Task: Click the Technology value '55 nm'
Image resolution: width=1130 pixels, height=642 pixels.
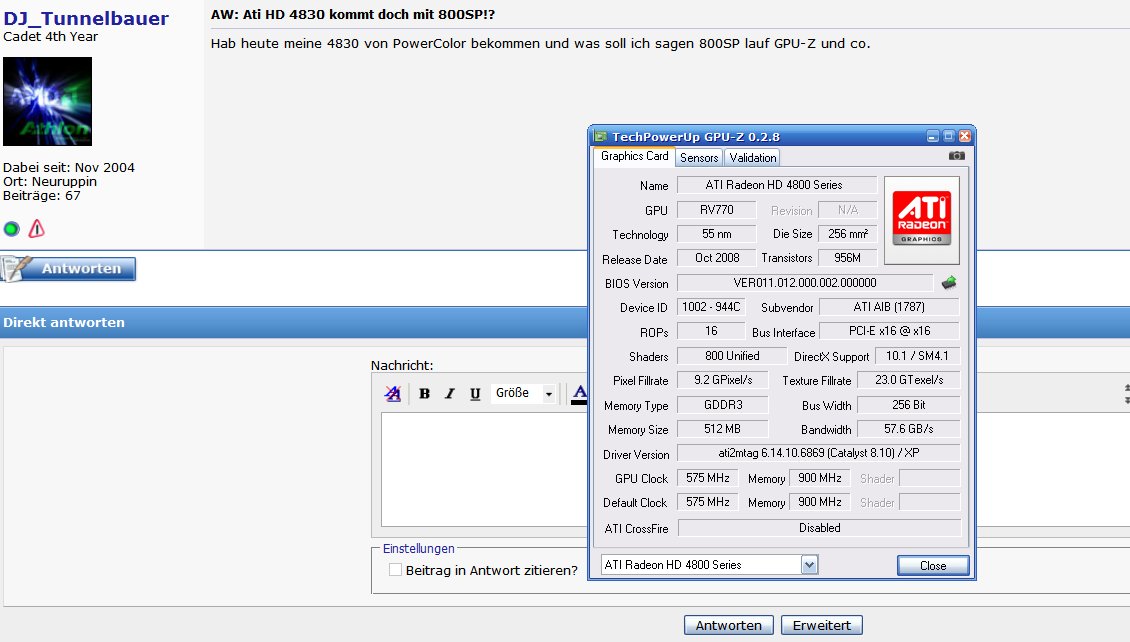Action: (x=717, y=234)
